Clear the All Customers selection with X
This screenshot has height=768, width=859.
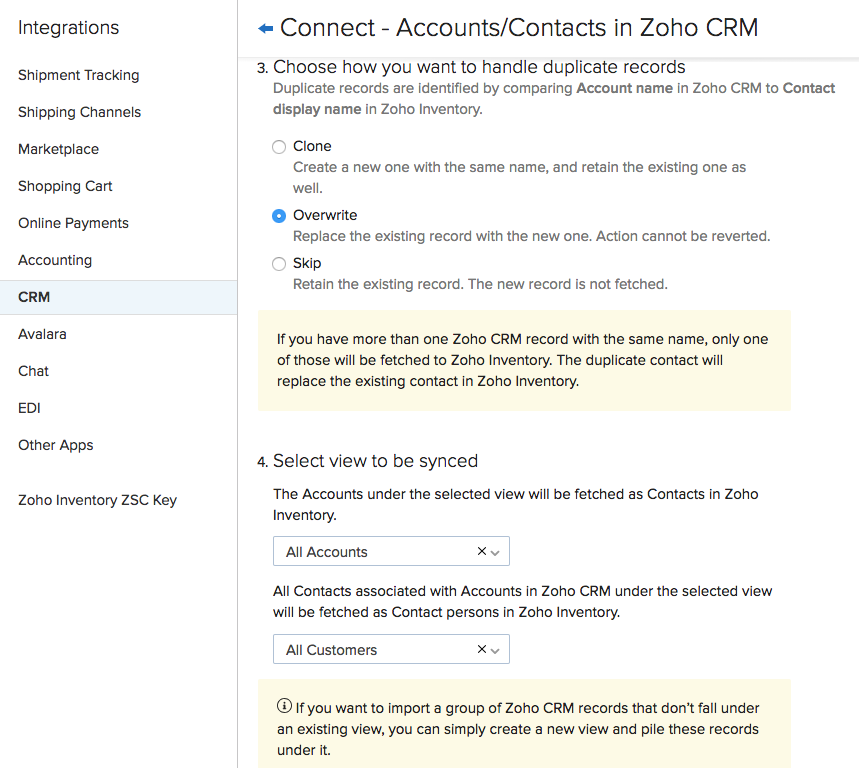(481, 649)
